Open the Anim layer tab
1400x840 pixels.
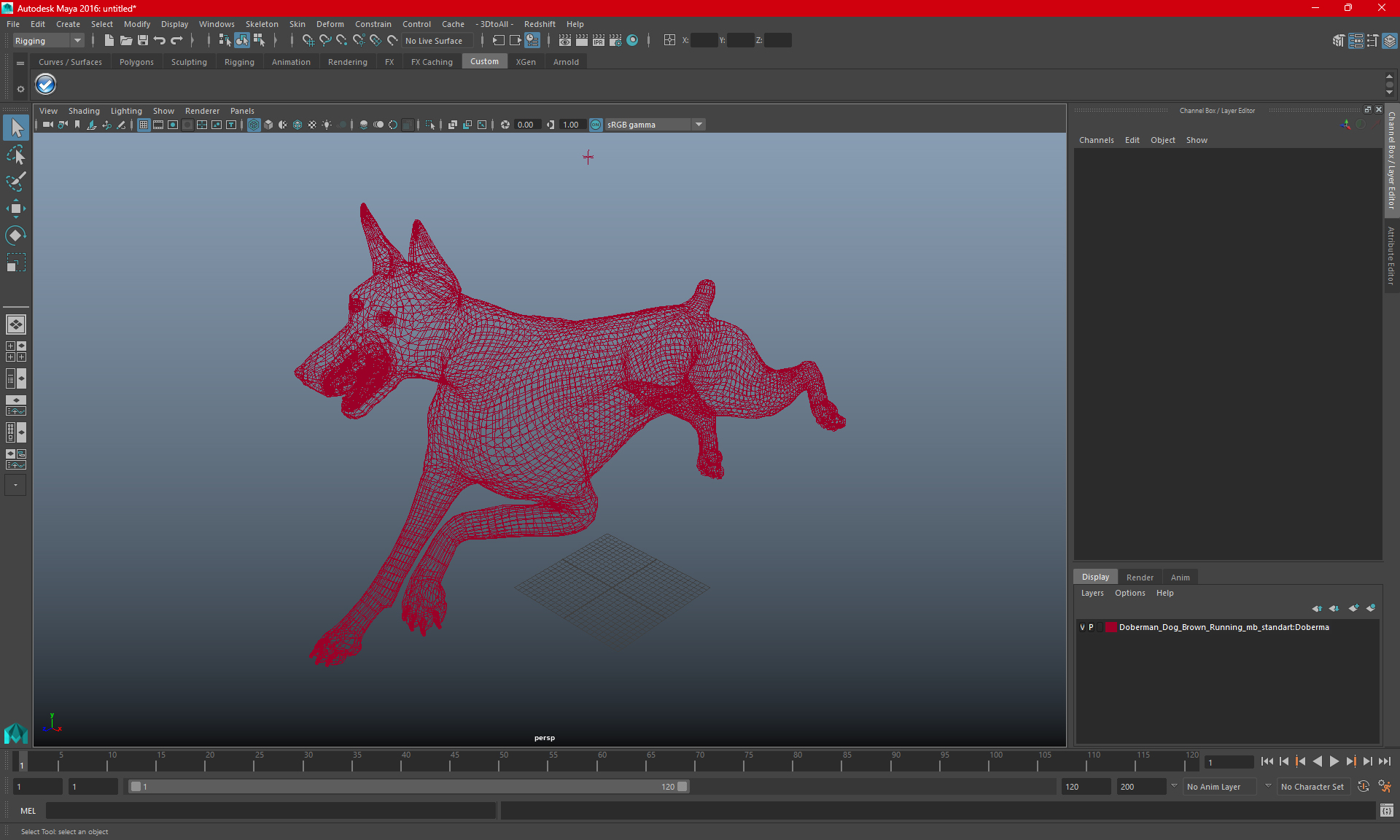click(1180, 577)
